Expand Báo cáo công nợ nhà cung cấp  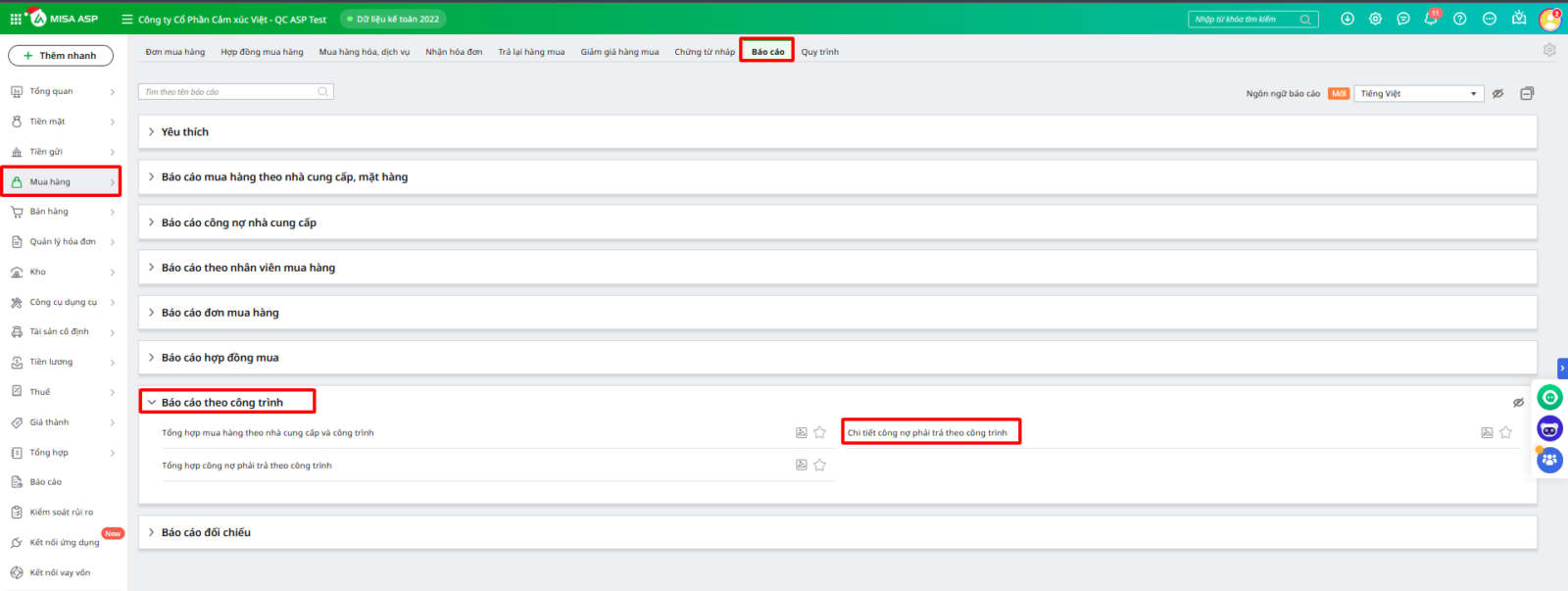pyautogui.click(x=238, y=222)
